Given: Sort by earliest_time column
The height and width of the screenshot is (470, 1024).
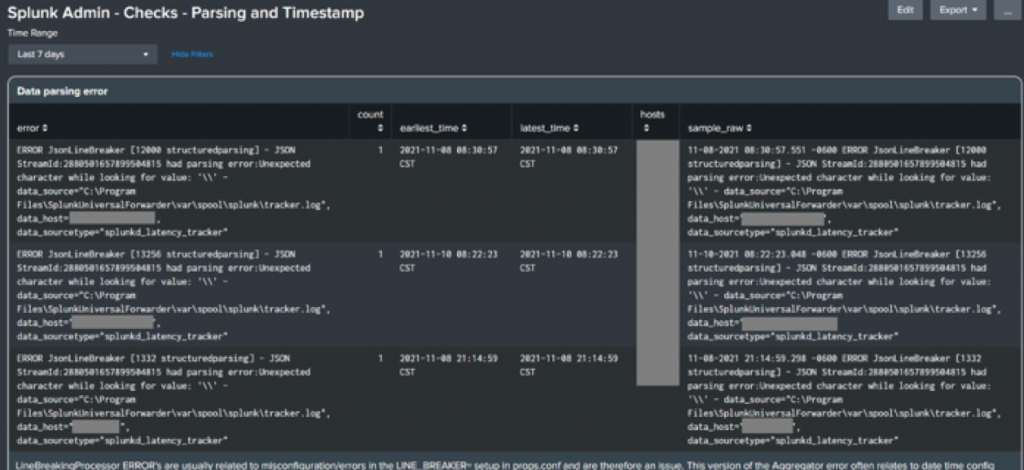Looking at the screenshot, I should click(x=433, y=129).
